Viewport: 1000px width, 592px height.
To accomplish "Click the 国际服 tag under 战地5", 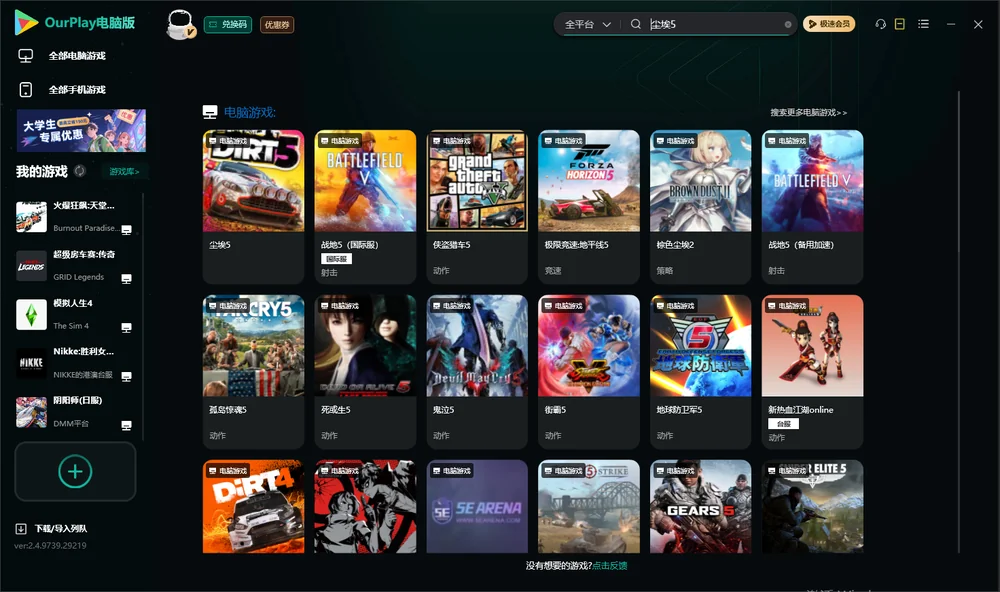I will click(x=336, y=259).
